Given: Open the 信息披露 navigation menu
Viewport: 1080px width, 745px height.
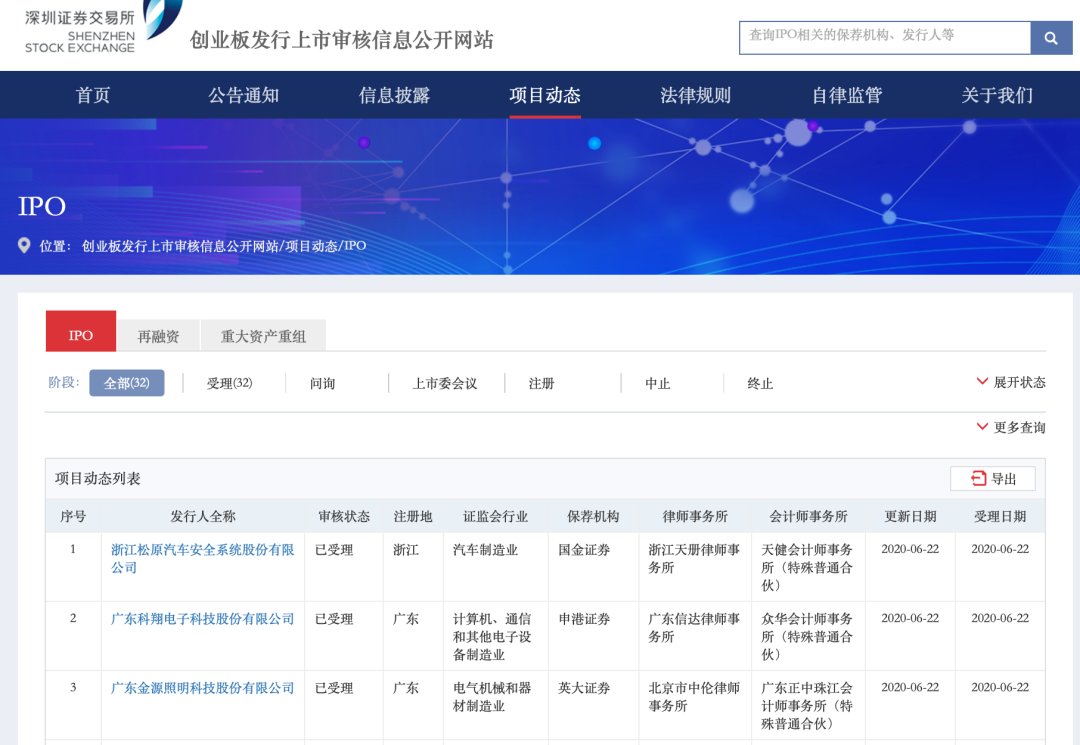Looking at the screenshot, I should click(x=394, y=96).
